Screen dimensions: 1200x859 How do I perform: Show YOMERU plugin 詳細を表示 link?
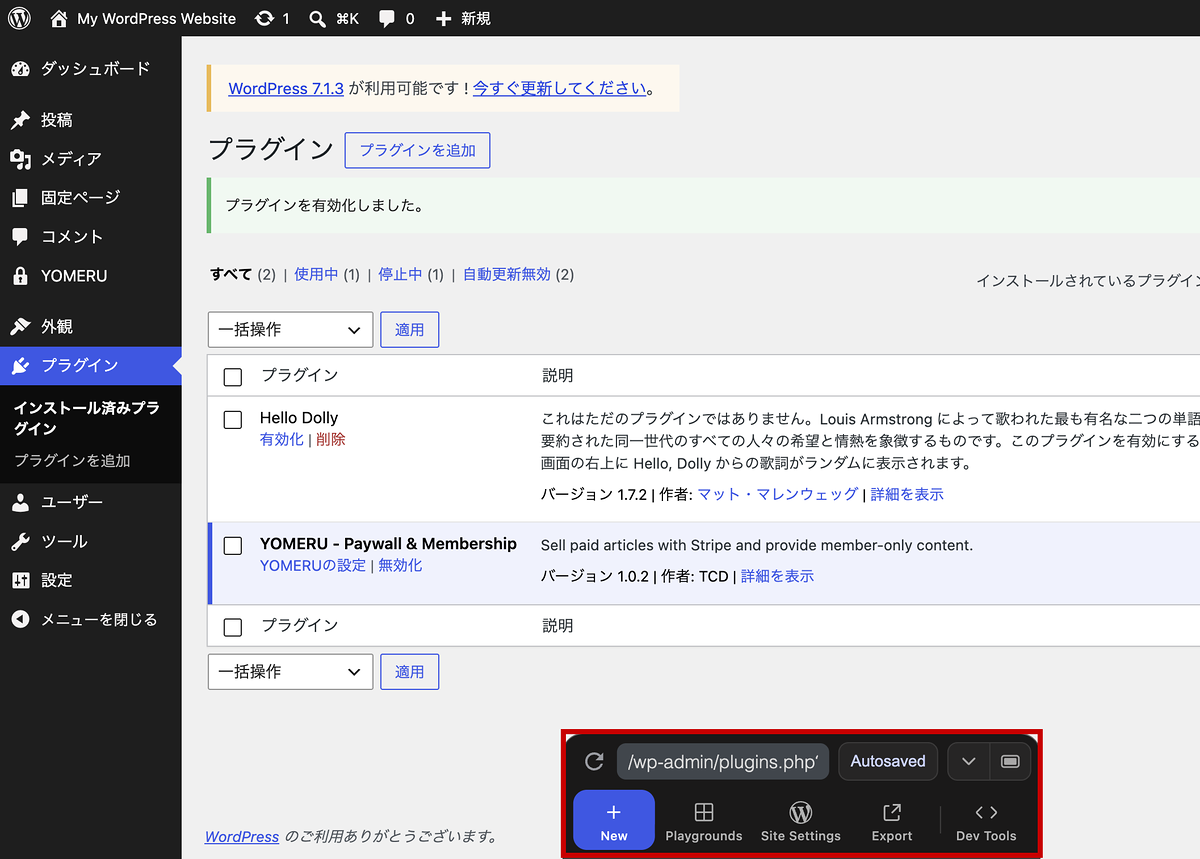point(777,576)
